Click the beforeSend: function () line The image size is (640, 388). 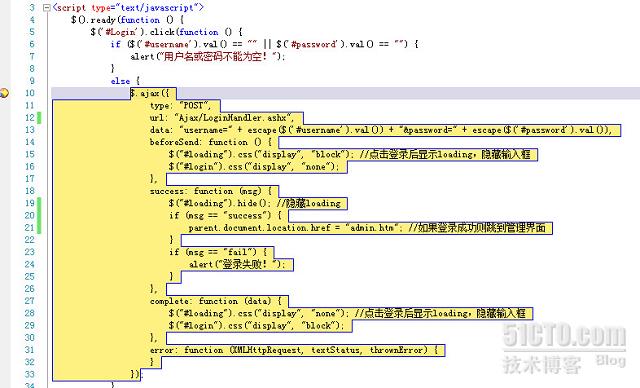pos(211,142)
